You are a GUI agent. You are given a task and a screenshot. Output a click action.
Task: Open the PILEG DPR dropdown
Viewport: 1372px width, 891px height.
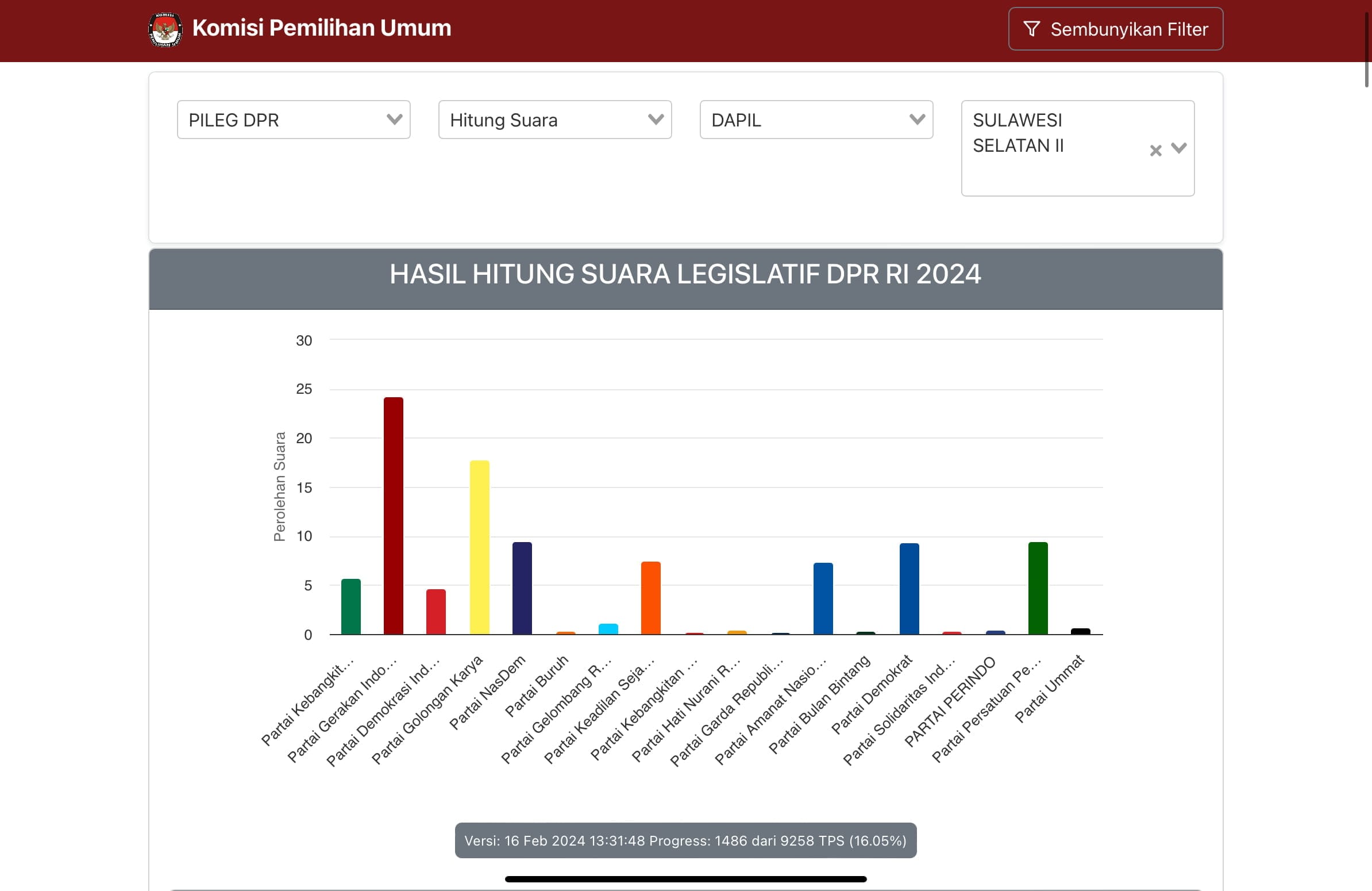tap(294, 120)
